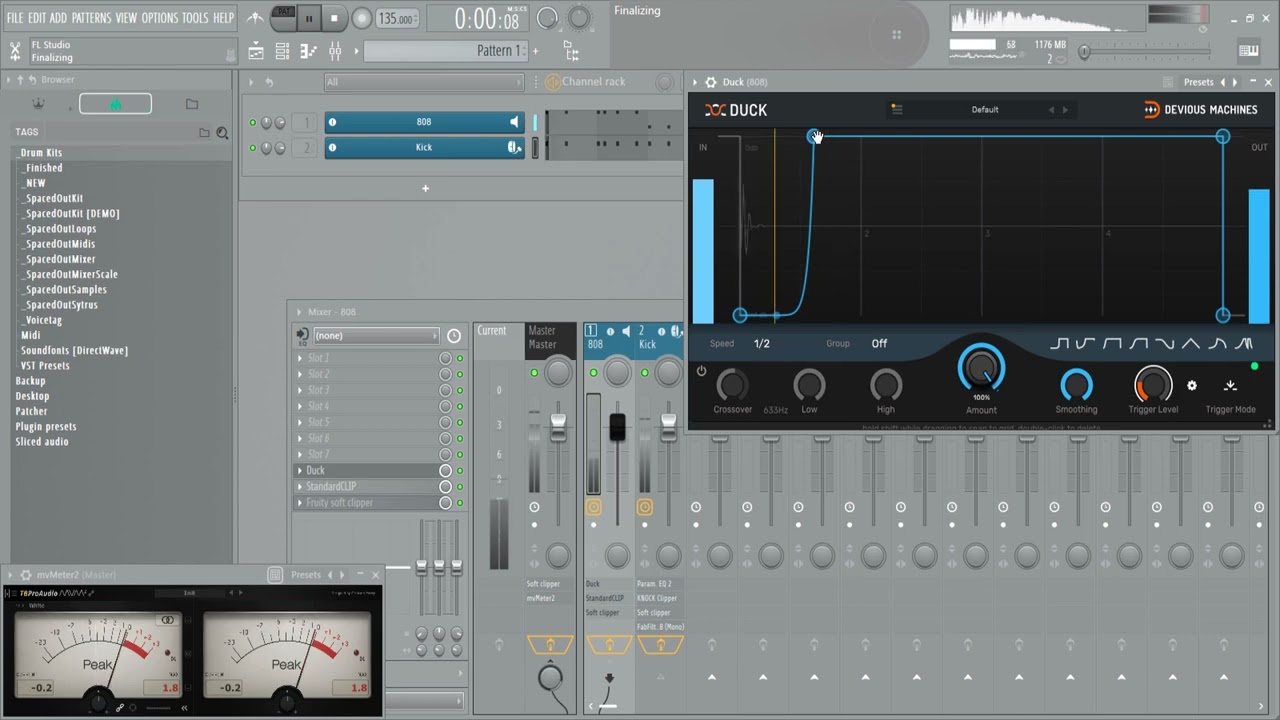Open the PATTERNS menu

[91, 18]
